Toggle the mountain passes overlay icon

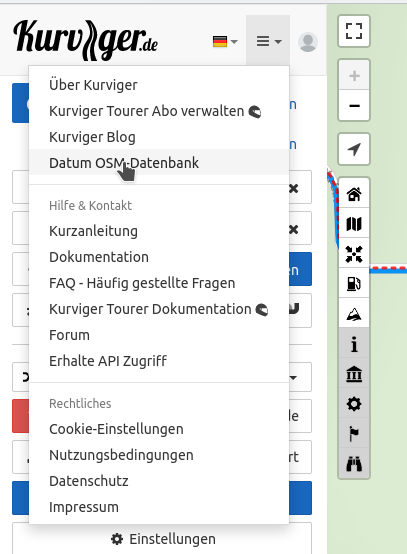354,313
